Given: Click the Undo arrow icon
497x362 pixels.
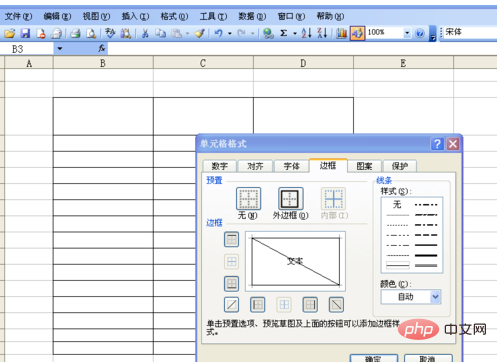Looking at the screenshot, I should pyautogui.click(x=219, y=33).
